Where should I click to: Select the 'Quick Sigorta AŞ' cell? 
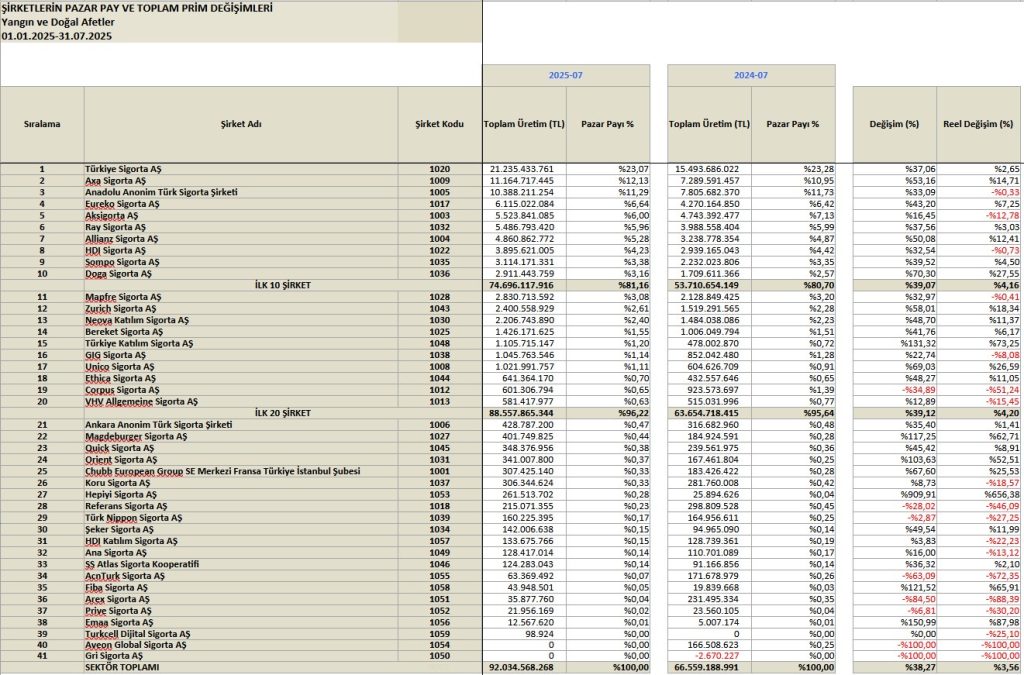pos(241,448)
